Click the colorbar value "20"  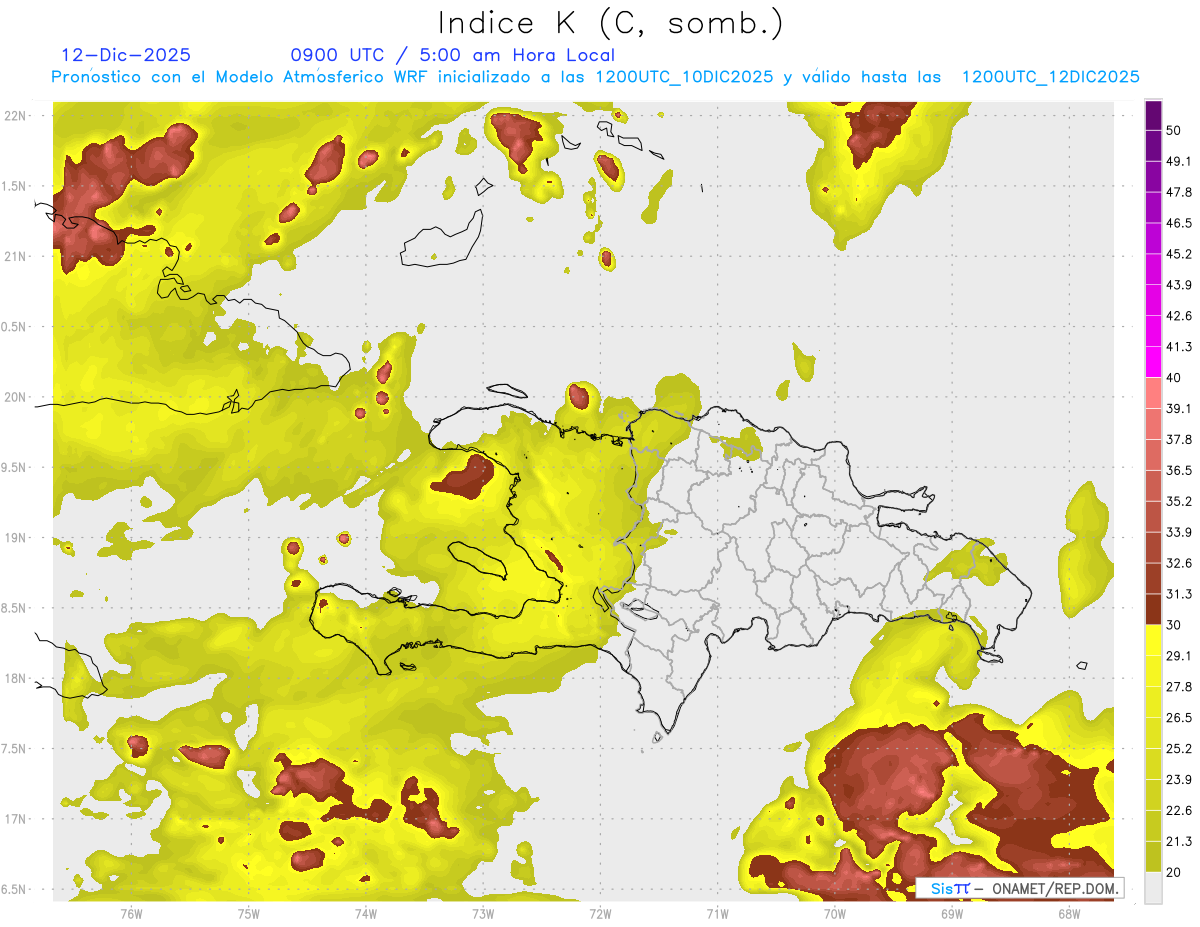tap(1175, 871)
